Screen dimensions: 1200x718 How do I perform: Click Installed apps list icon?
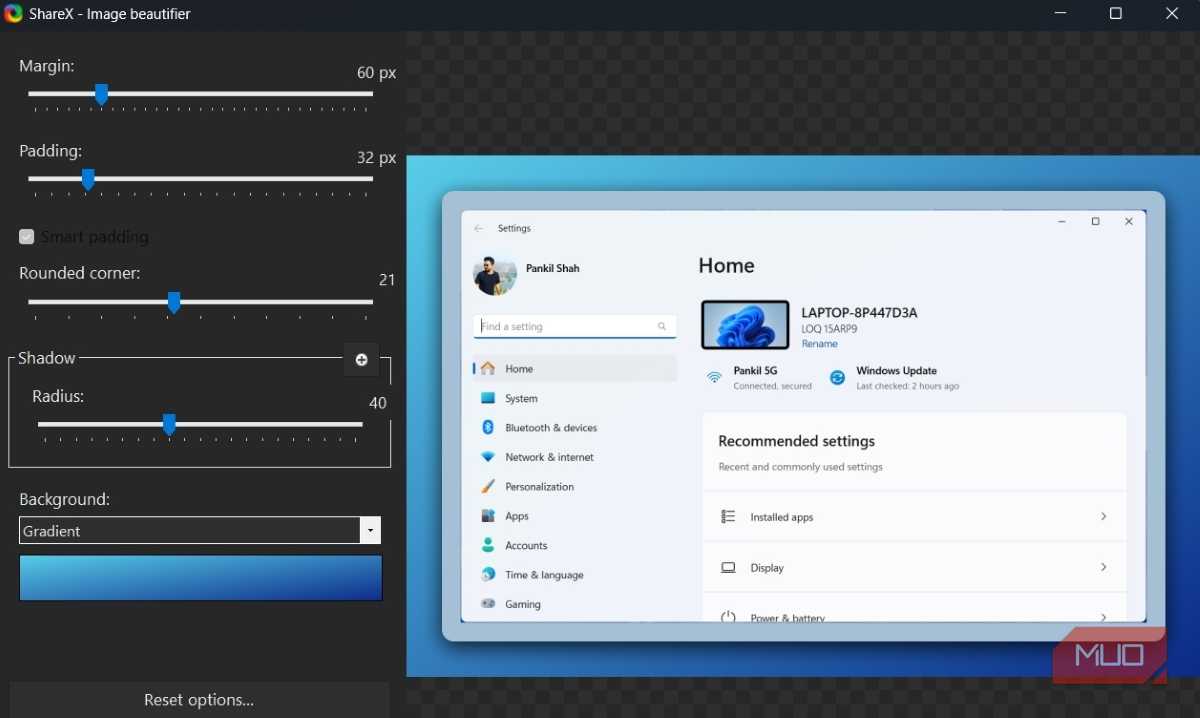click(x=728, y=517)
